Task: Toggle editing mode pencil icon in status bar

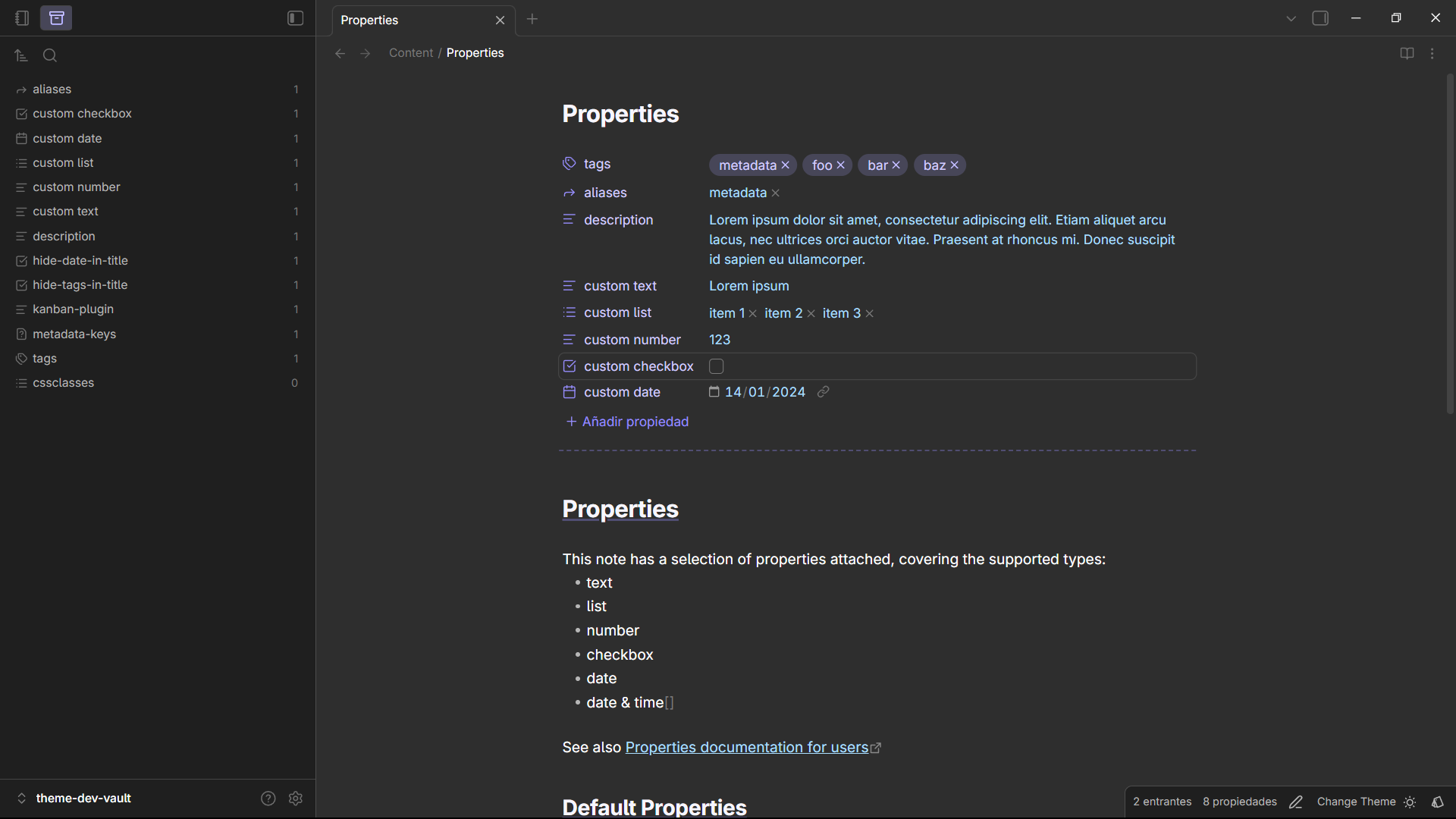Action: (1296, 802)
